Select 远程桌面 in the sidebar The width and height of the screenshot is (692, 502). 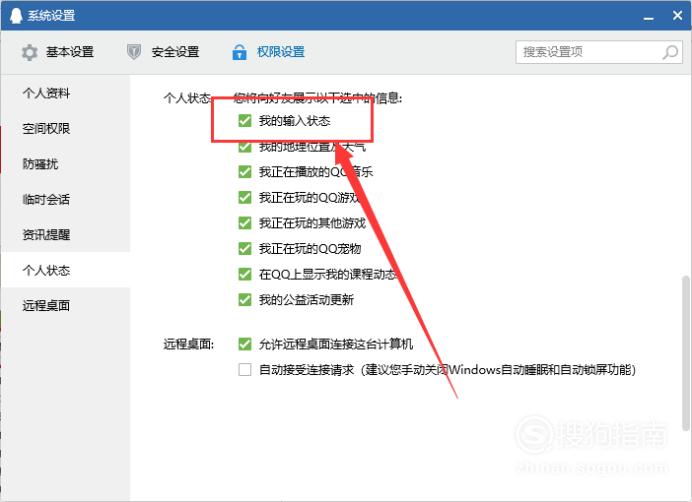pos(65,305)
